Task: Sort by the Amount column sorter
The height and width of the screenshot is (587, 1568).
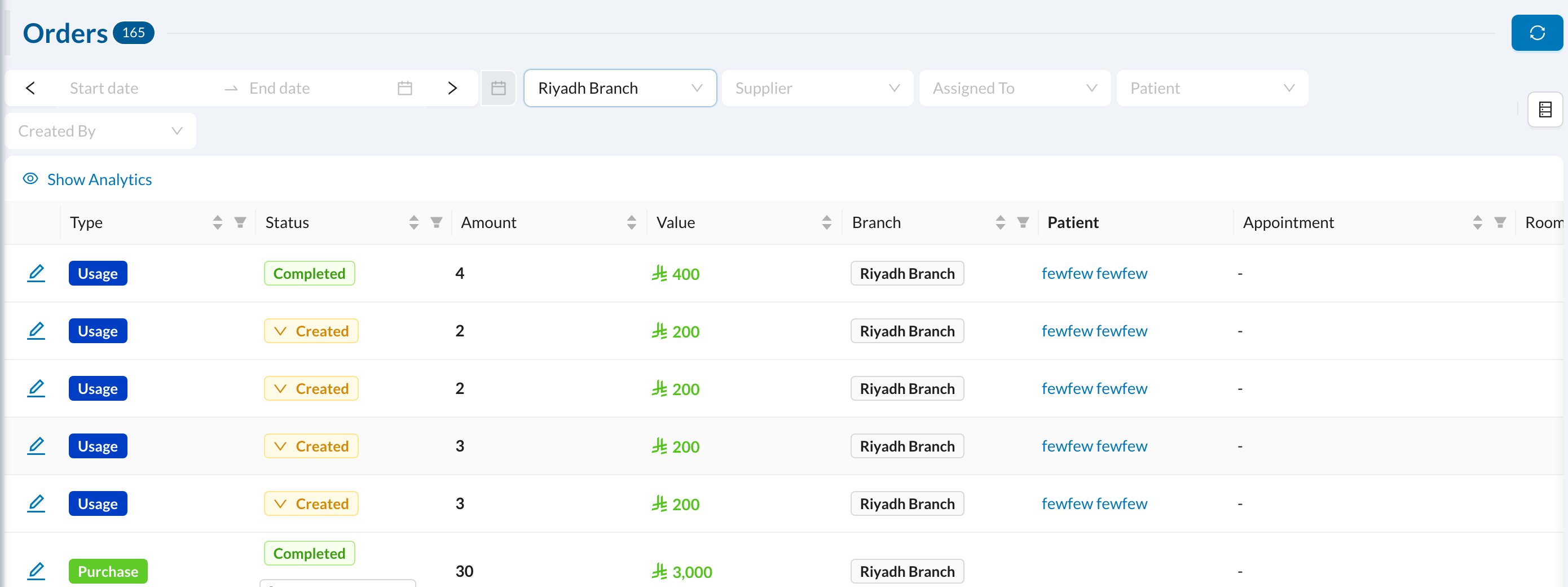Action: click(x=631, y=222)
